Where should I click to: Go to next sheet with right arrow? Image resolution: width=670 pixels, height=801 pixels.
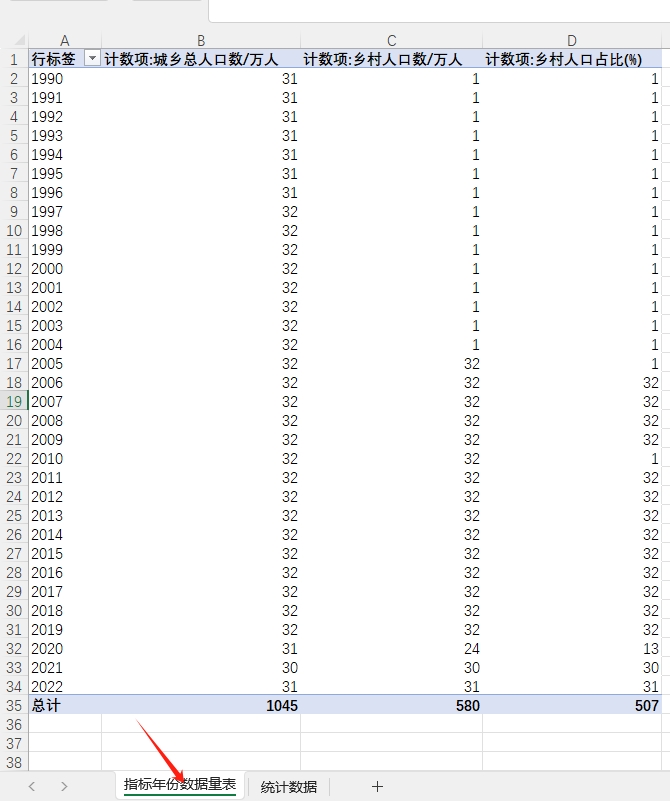tap(64, 787)
